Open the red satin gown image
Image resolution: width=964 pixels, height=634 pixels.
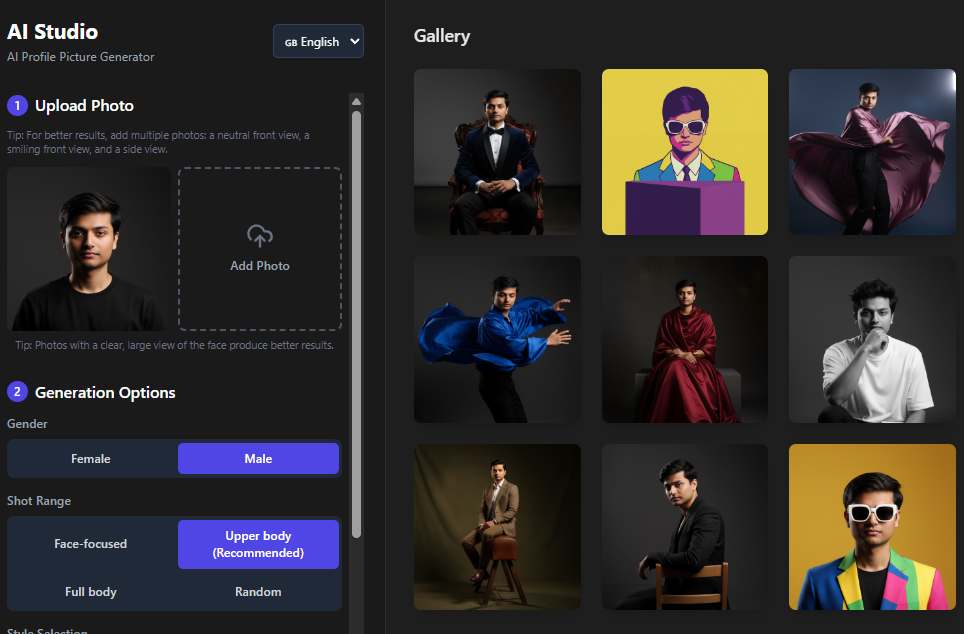pos(685,339)
